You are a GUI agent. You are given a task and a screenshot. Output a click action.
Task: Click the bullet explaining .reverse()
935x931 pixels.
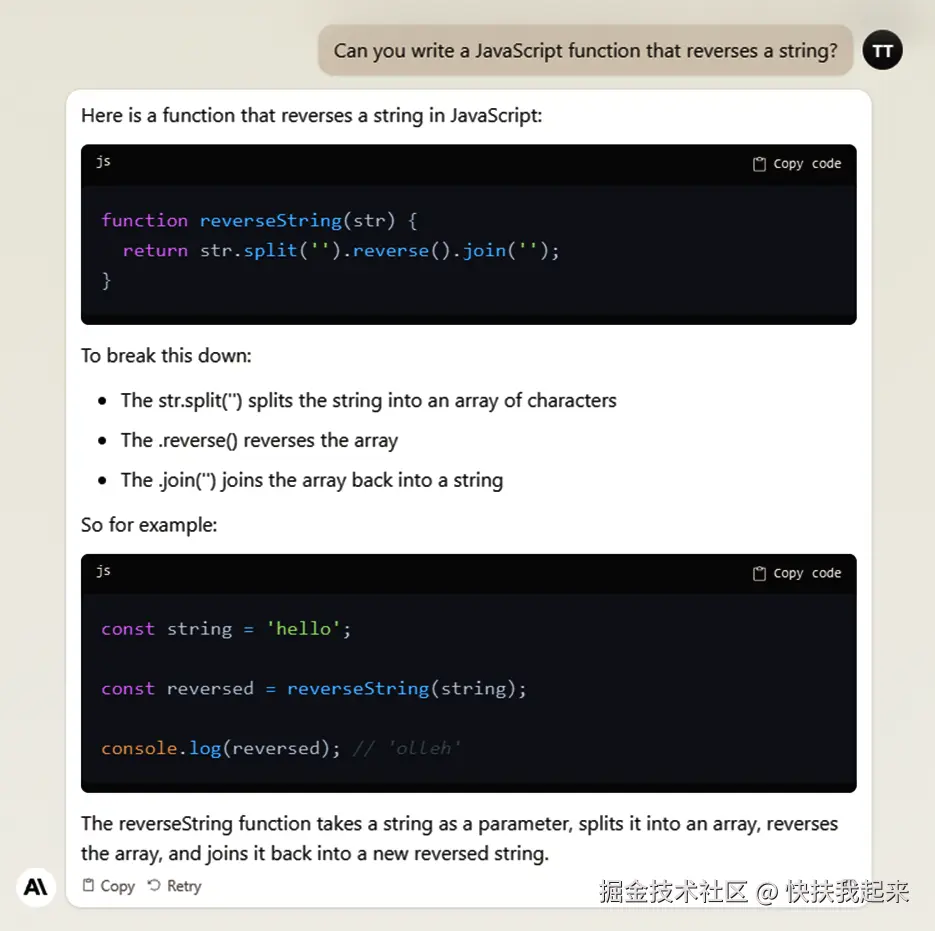click(259, 441)
